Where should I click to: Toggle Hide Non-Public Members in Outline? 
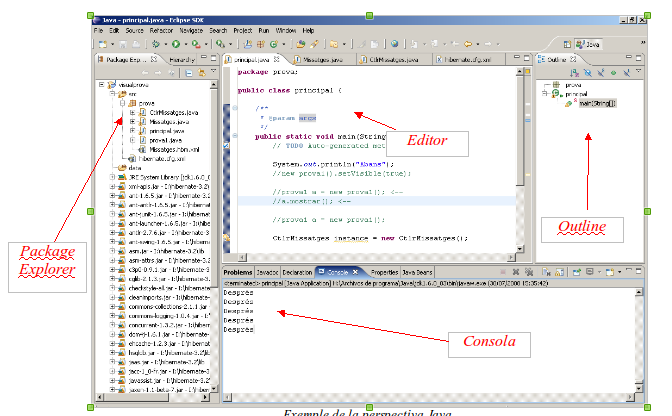pos(613,73)
